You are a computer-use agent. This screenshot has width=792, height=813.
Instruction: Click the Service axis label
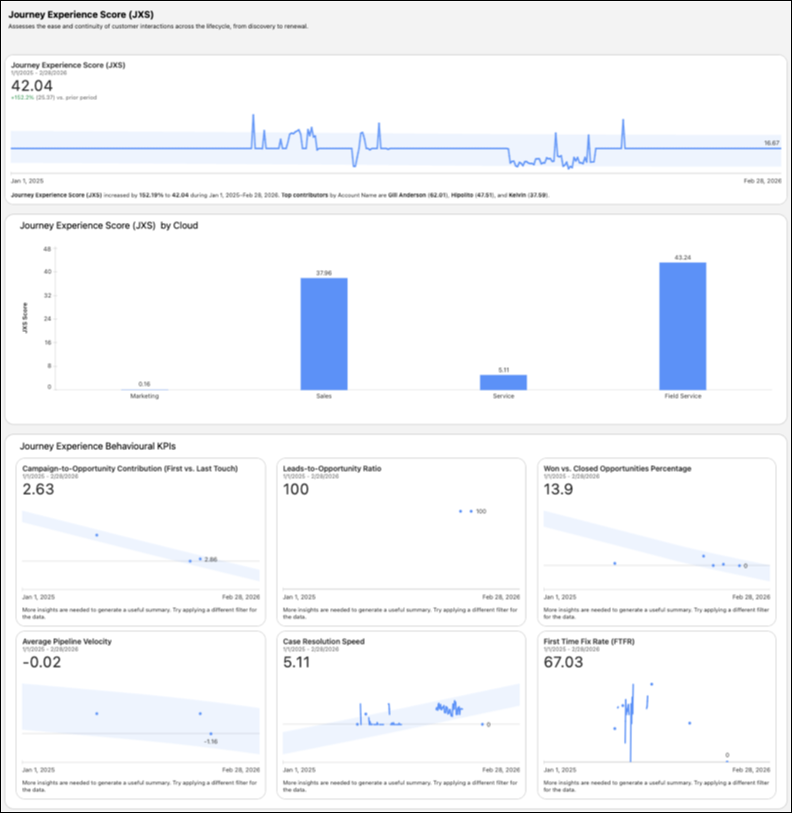click(503, 396)
